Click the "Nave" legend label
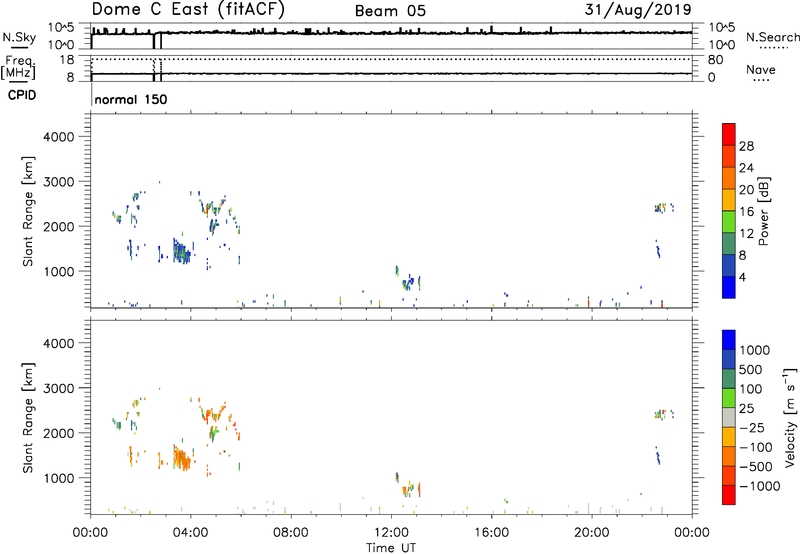 pos(761,70)
